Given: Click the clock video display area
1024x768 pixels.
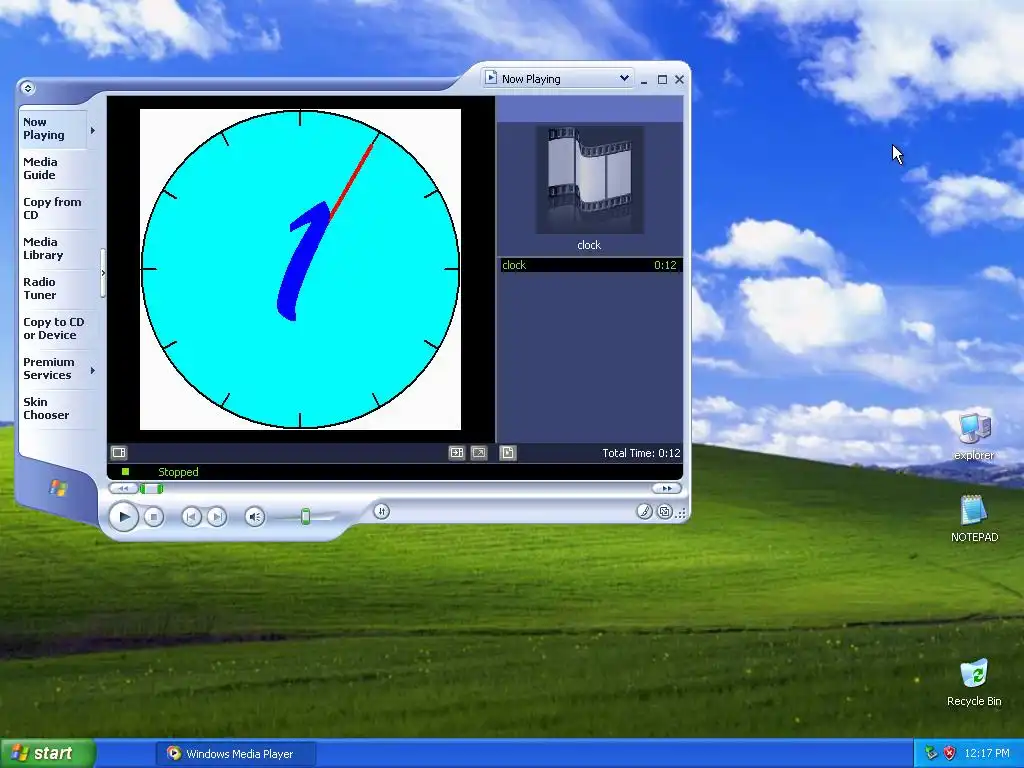Looking at the screenshot, I should click(300, 269).
